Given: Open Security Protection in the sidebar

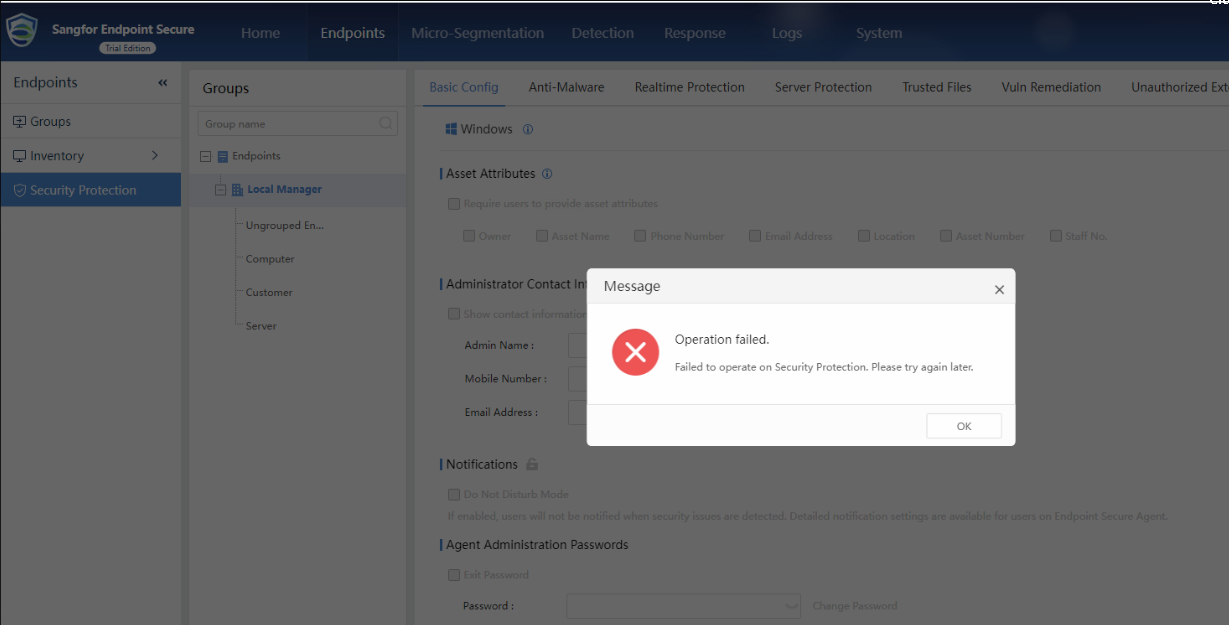Looking at the screenshot, I should [x=83, y=190].
